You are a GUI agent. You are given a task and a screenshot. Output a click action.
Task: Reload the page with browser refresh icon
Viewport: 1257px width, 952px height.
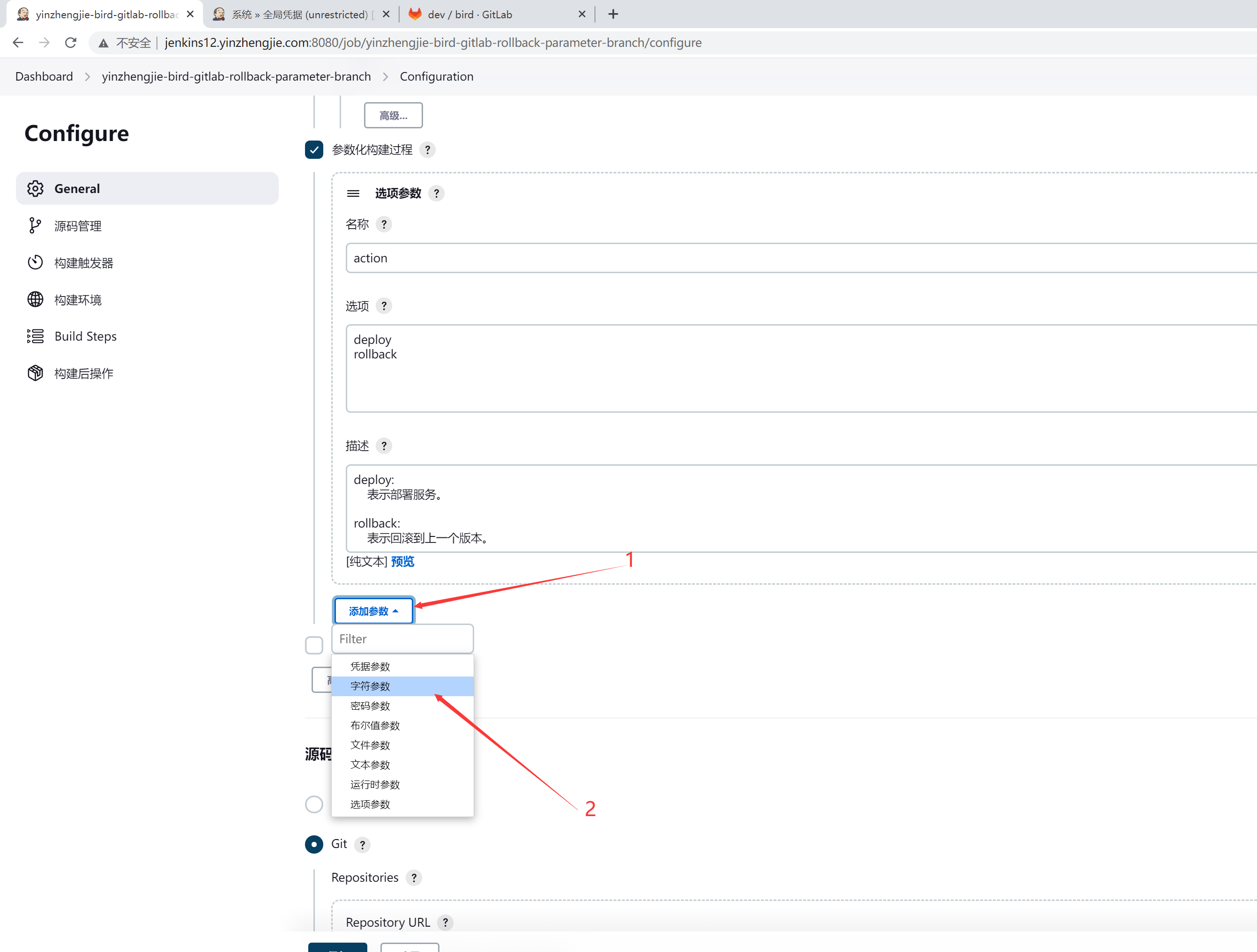(x=70, y=43)
